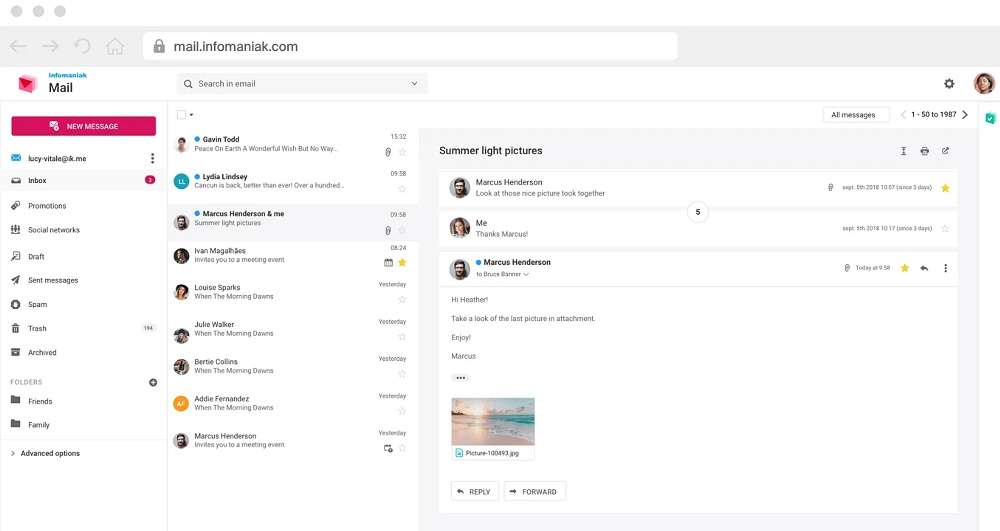
Task: Click the FORWARD button
Action: [x=535, y=491]
